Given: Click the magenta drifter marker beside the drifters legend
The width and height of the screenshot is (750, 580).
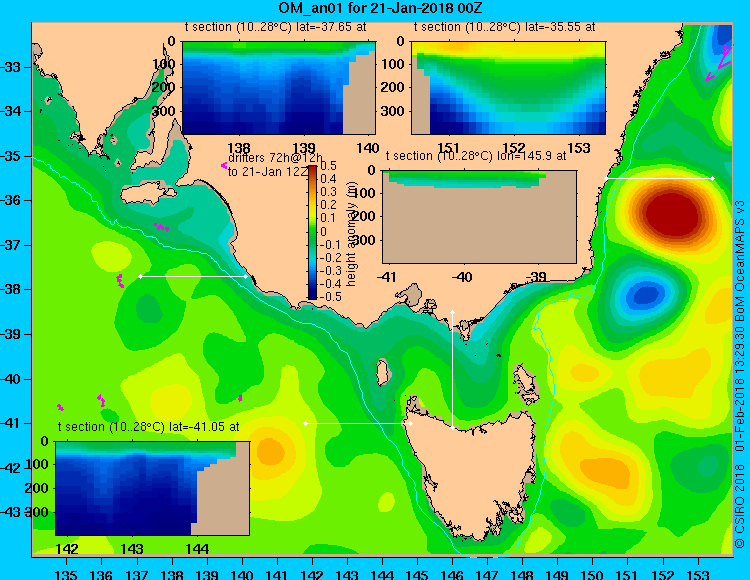Looking at the screenshot, I should point(224,165).
